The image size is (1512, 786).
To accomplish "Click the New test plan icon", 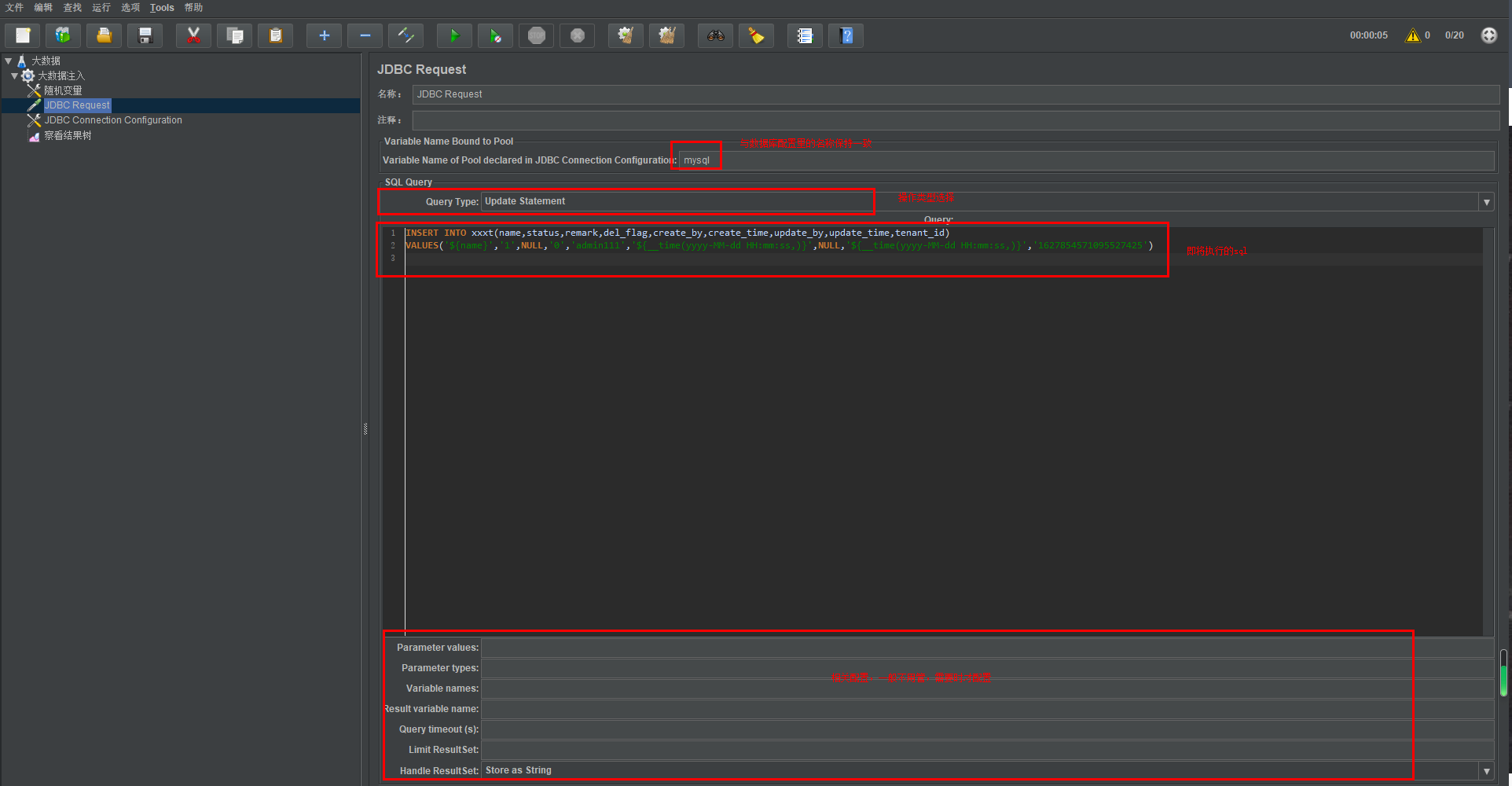I will click(23, 35).
